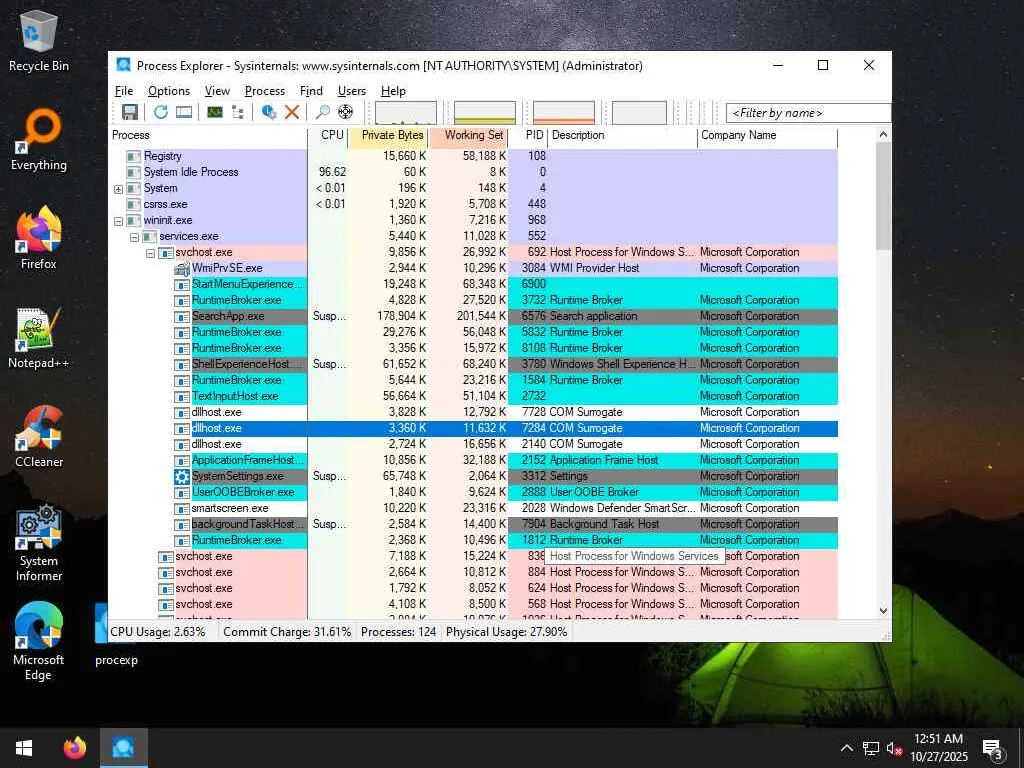The image size is (1024, 768).
Task: Click 'Commit Charge: 31.61%' in status bar
Action: click(287, 632)
